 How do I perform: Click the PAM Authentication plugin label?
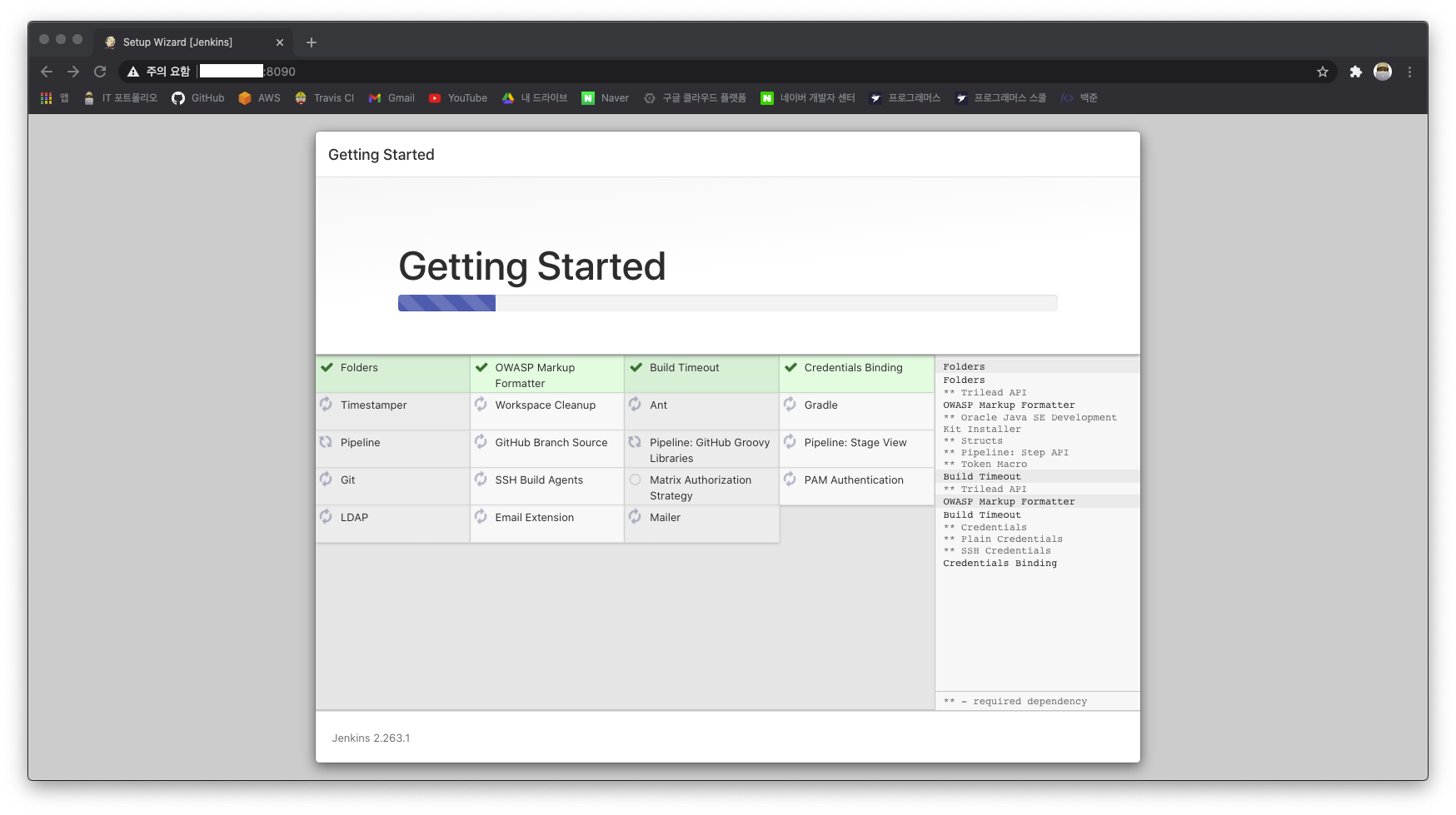(x=854, y=480)
